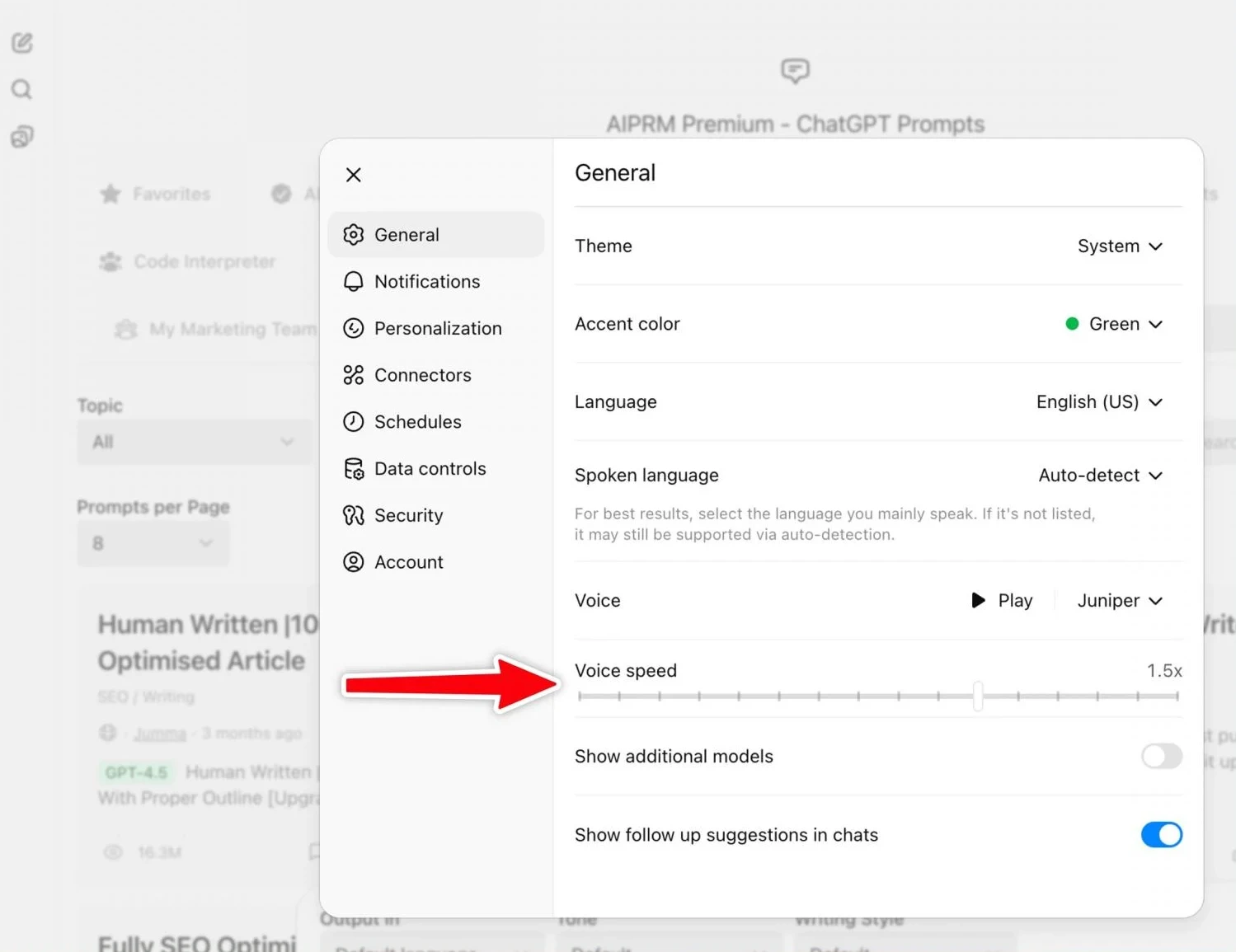The width and height of the screenshot is (1236, 952).
Task: Click the views eye icon beside 16.3M
Action: tap(114, 852)
